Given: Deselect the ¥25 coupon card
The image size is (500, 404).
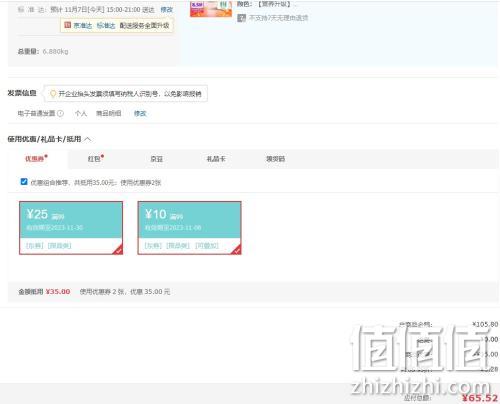Looking at the screenshot, I should click(71, 228).
